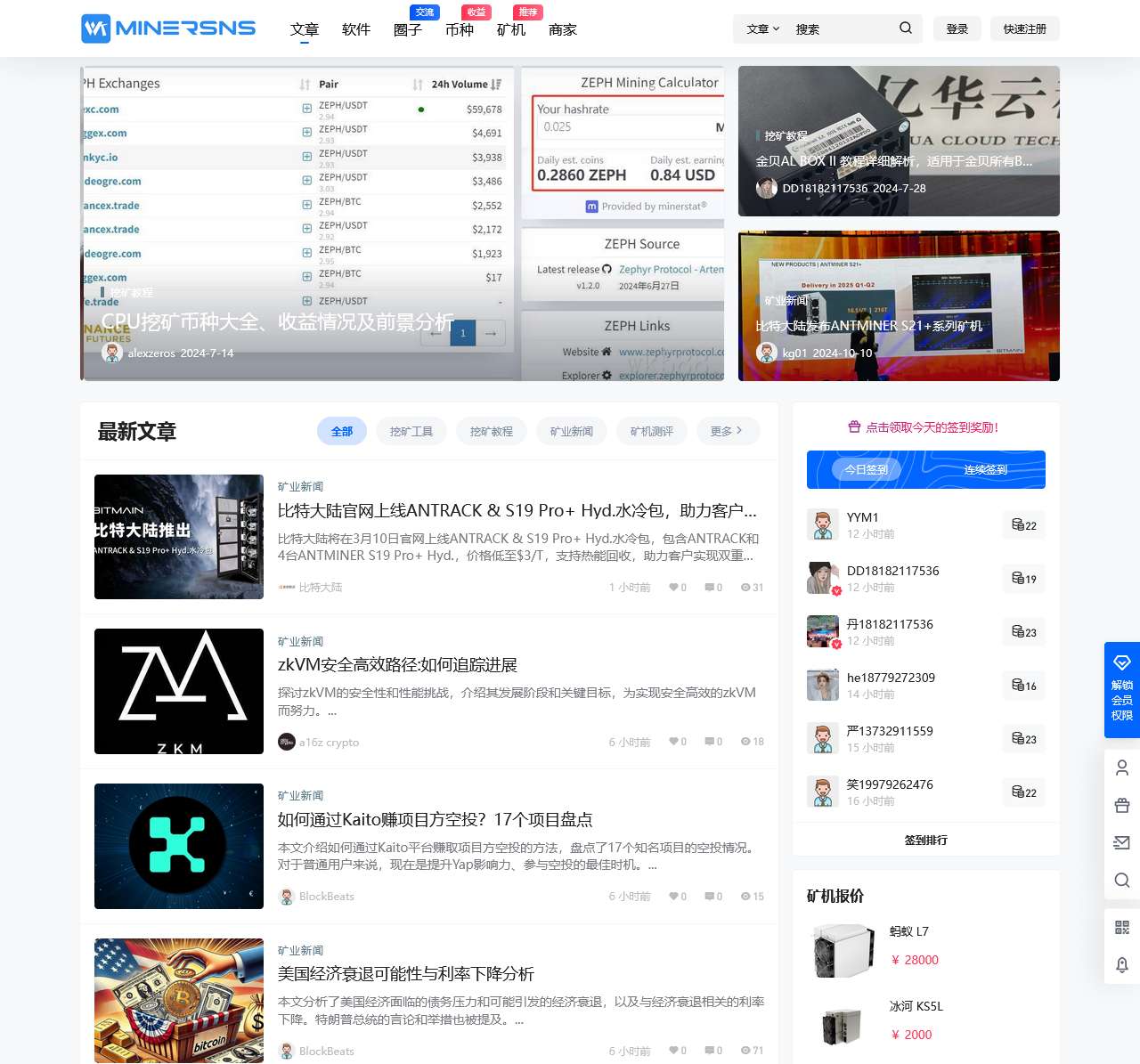Click the avatar of DD18182117536 in sign-in list
This screenshot has height=1064, width=1140.
click(x=823, y=579)
